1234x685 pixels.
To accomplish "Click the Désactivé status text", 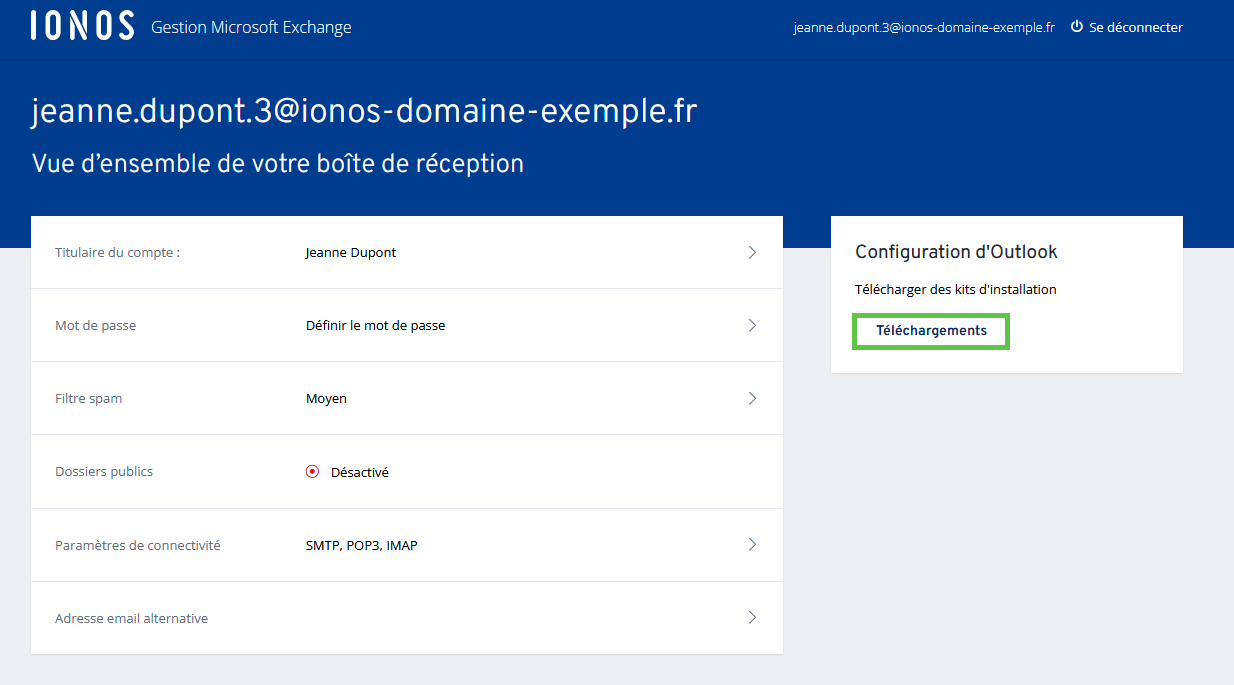I will [x=359, y=472].
